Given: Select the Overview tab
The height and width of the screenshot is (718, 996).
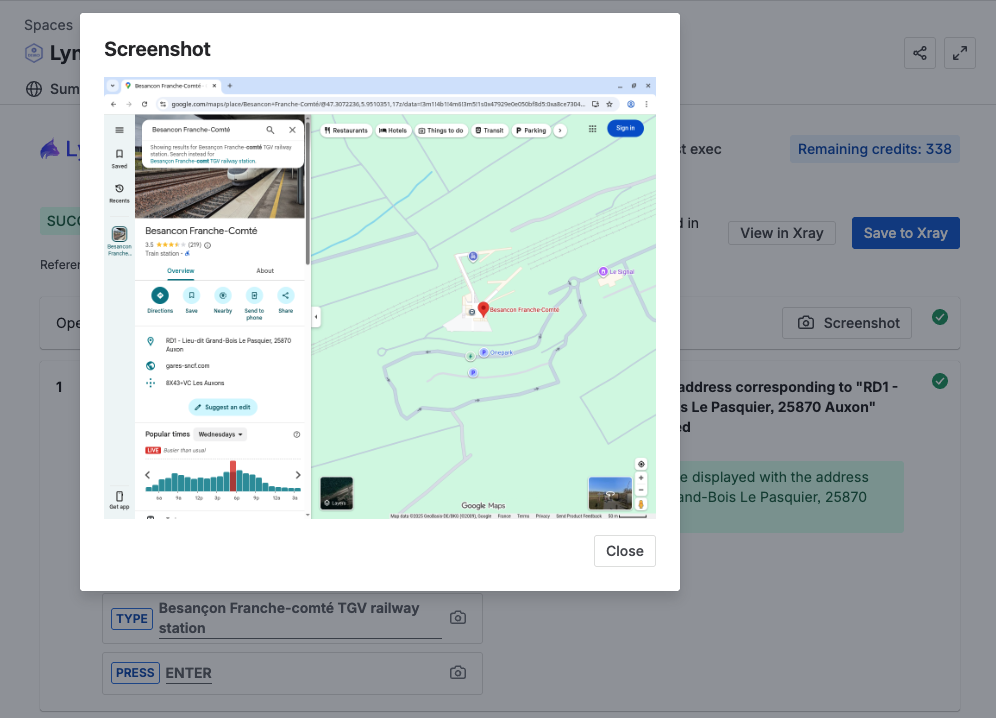Looking at the screenshot, I should coord(180,271).
